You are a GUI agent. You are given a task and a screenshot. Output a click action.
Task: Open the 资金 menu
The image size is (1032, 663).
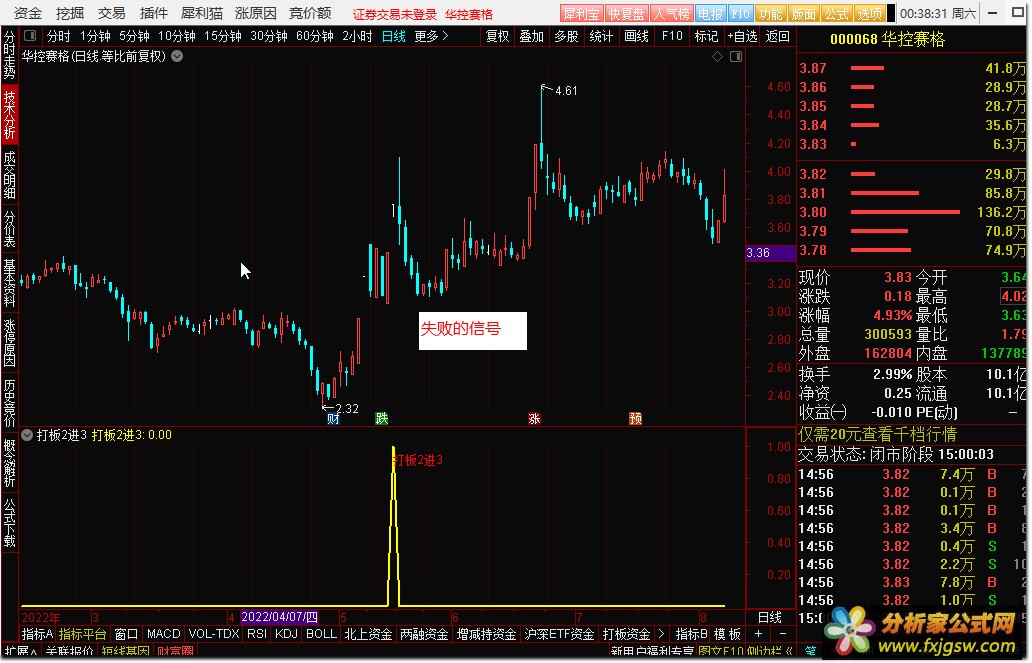pos(28,13)
